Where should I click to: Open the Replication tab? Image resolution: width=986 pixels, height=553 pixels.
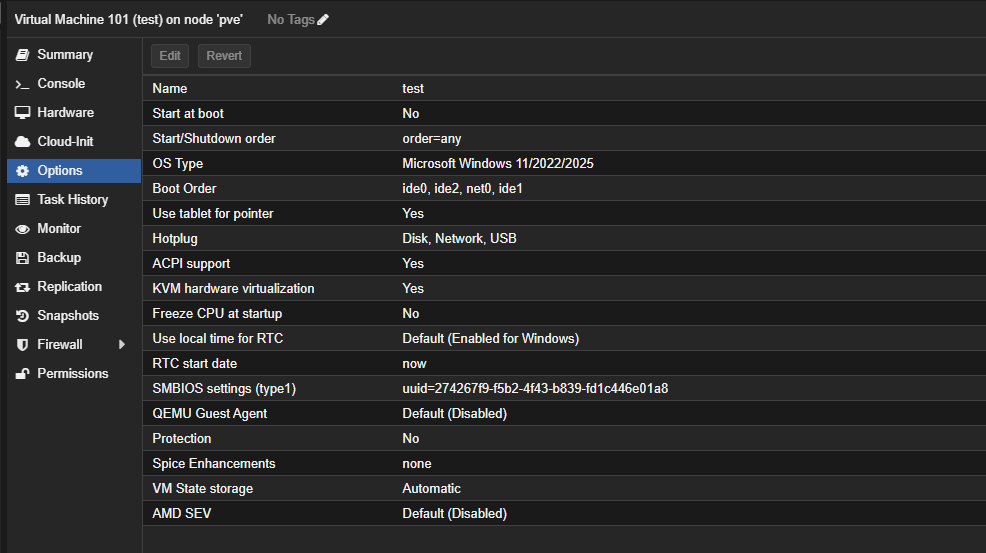[69, 287]
